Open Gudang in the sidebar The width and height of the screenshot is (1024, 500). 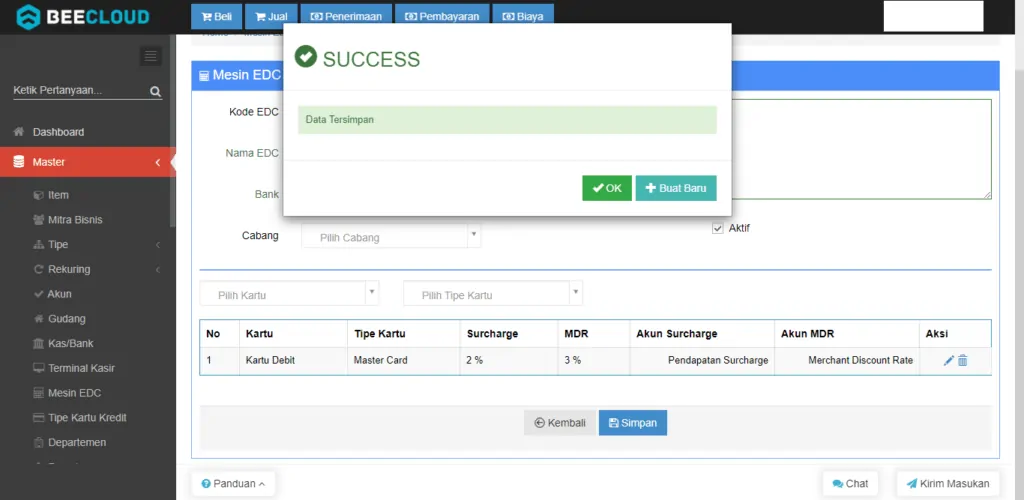tap(66, 319)
